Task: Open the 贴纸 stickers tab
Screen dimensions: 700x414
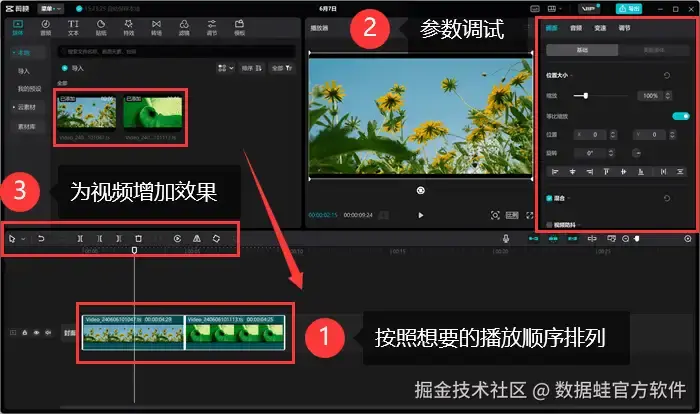Action: [x=101, y=27]
